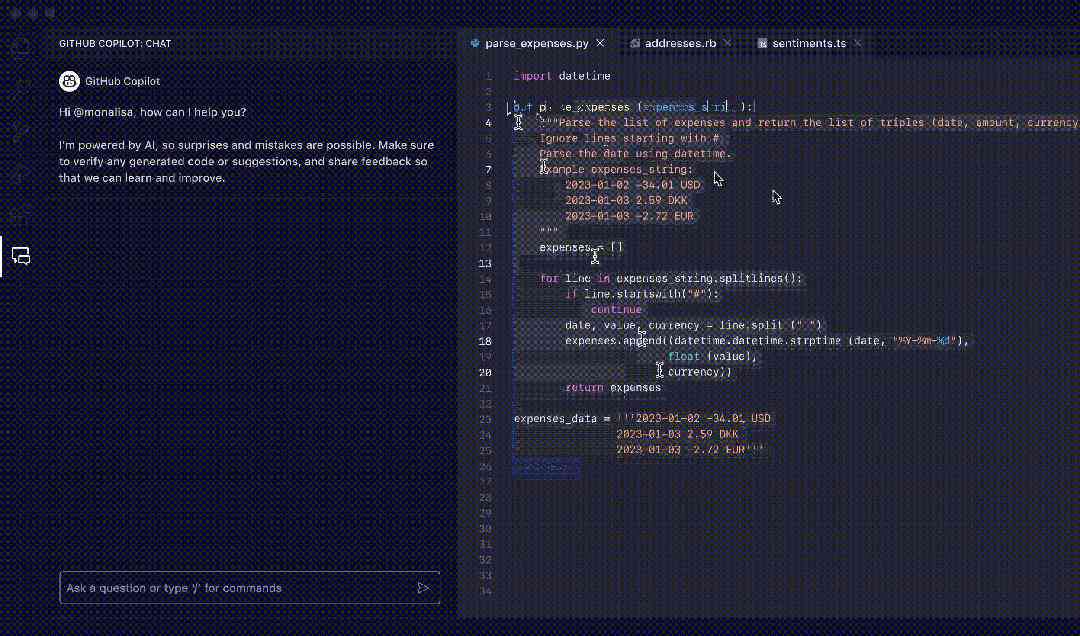This screenshot has height=636, width=1080.
Task: Send the message with arrow icon
Action: click(x=423, y=588)
